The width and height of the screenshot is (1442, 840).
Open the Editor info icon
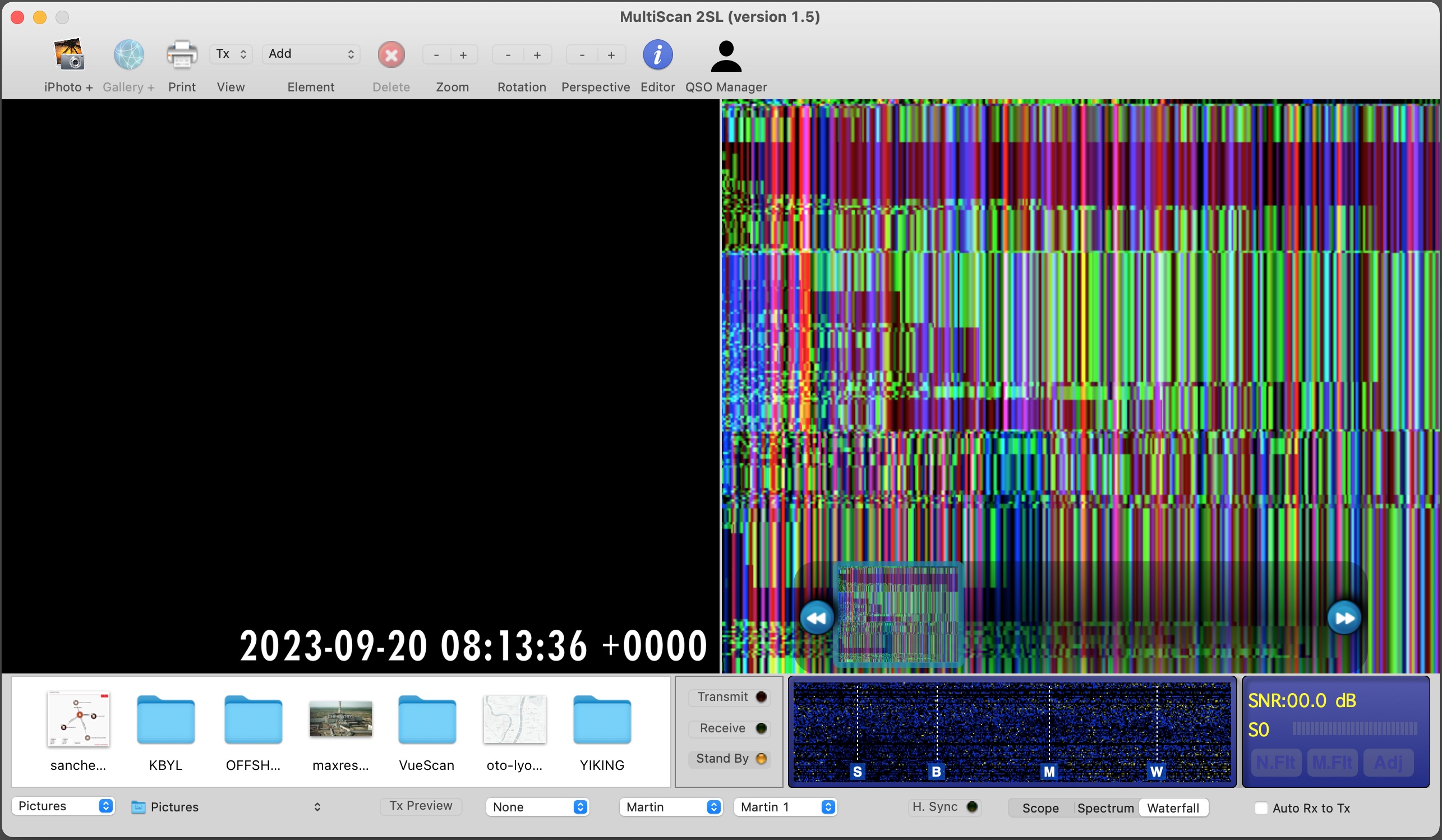coord(657,55)
